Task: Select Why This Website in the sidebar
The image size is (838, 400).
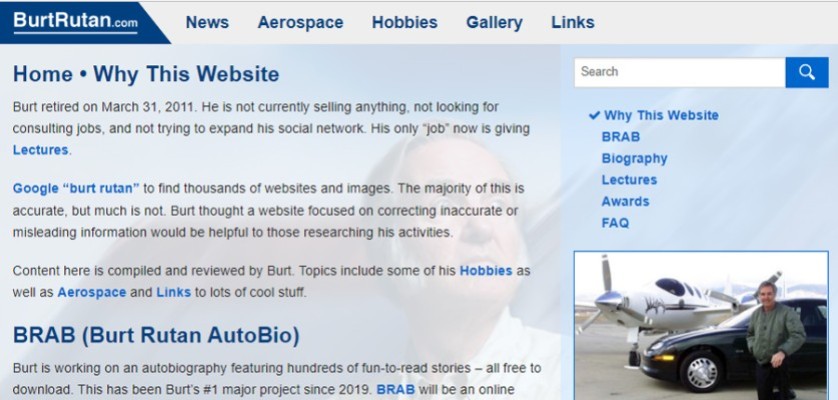Action: pyautogui.click(x=661, y=116)
